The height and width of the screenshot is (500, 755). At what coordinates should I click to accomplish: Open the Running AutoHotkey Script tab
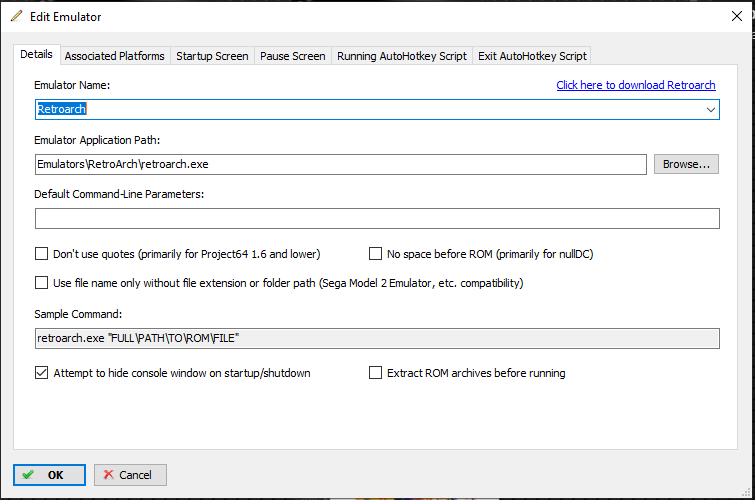point(402,56)
